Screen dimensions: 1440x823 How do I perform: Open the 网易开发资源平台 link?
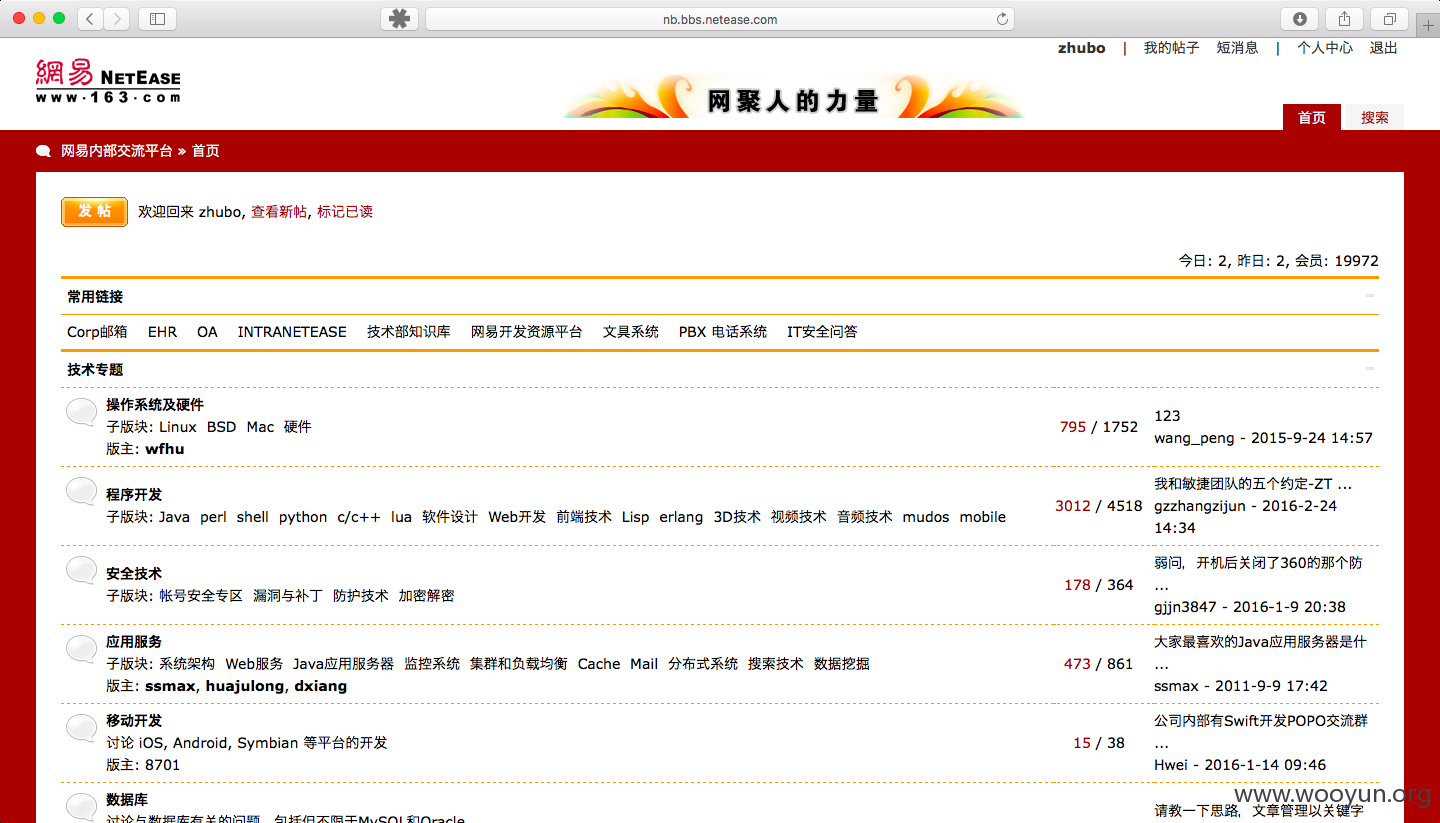(527, 332)
